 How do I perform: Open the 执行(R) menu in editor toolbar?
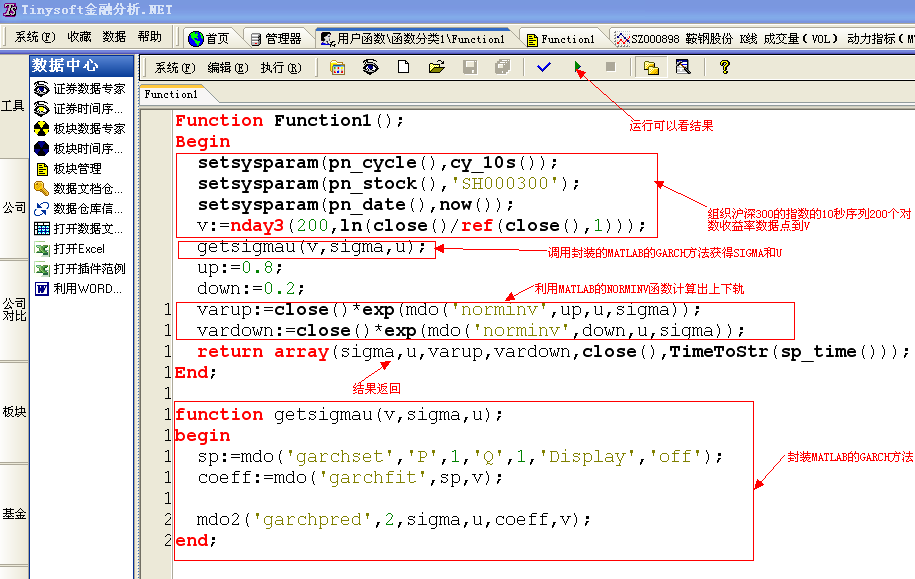pyautogui.click(x=279, y=68)
